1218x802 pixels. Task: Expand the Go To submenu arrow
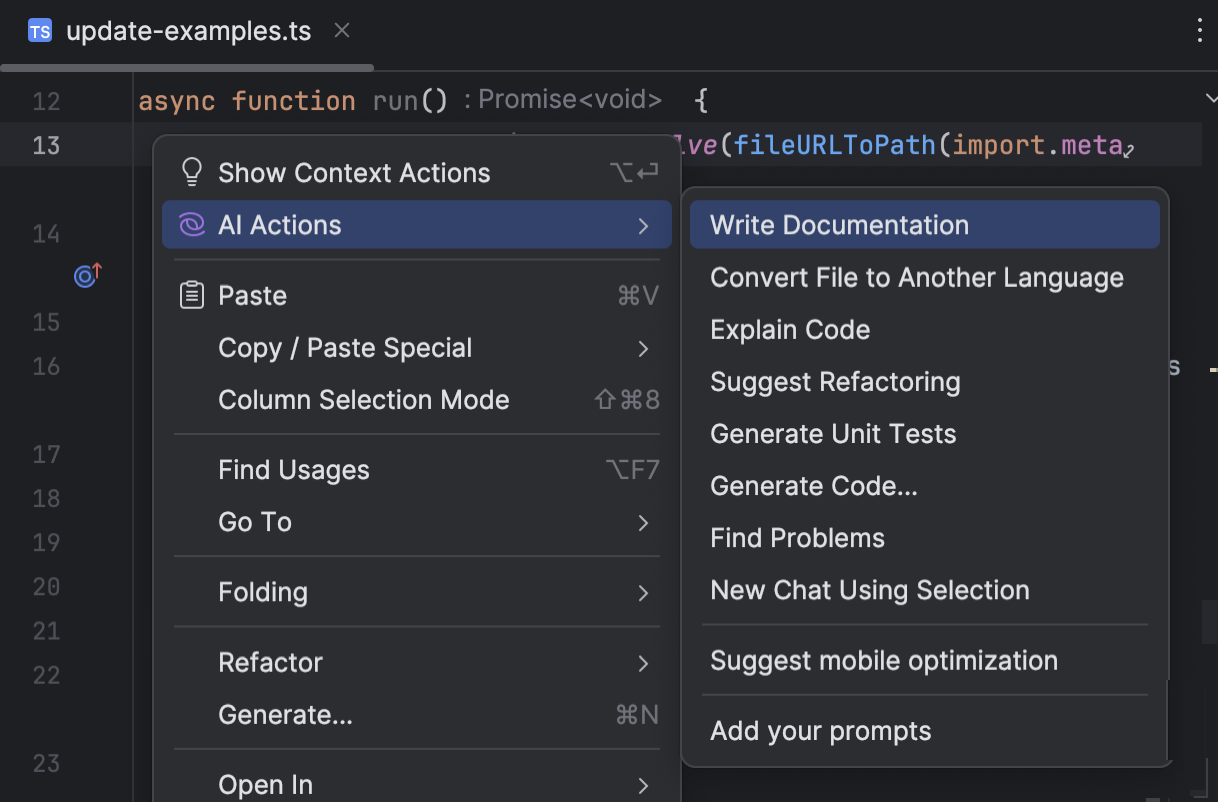tap(643, 523)
